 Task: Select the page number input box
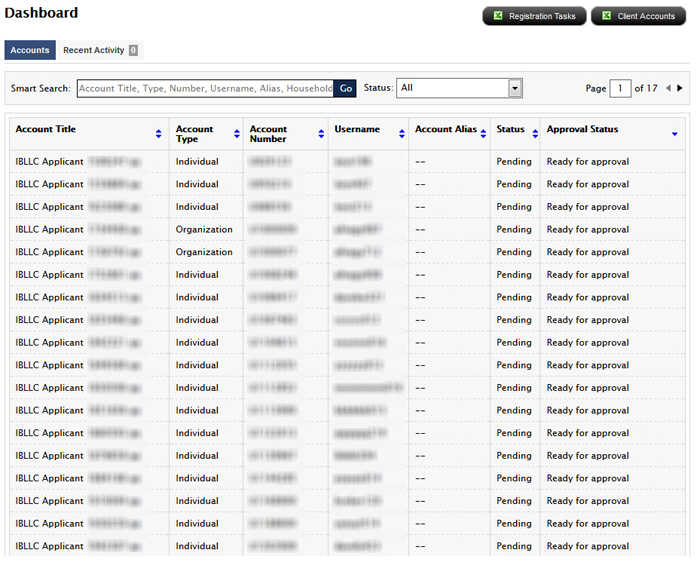[620, 88]
